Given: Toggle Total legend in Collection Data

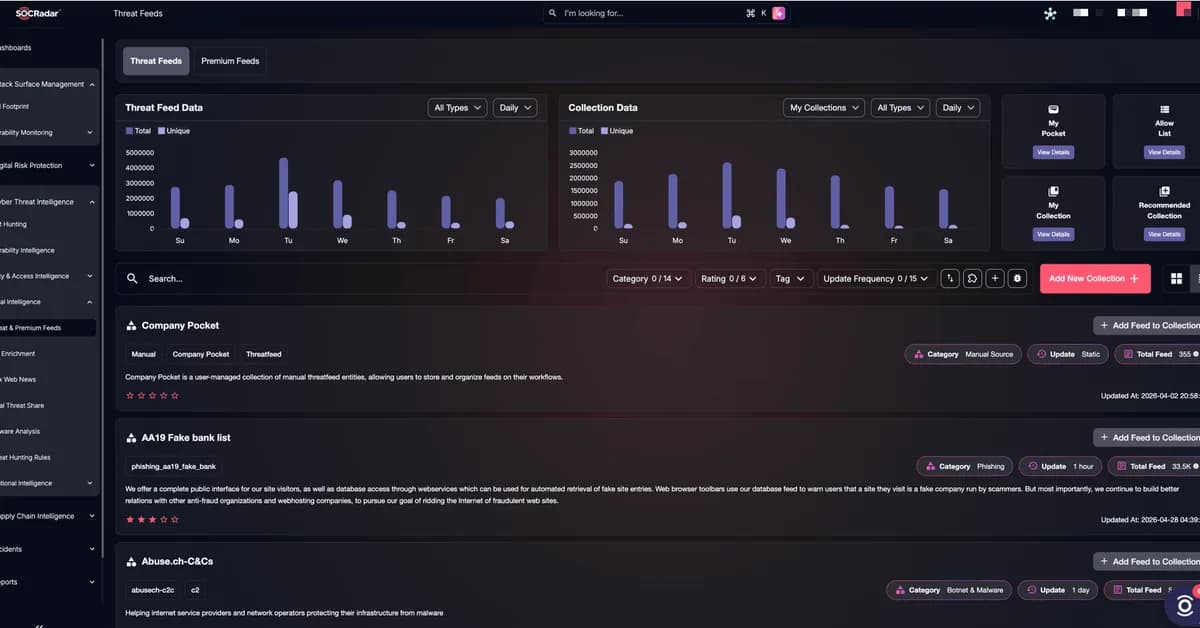Looking at the screenshot, I should [582, 131].
